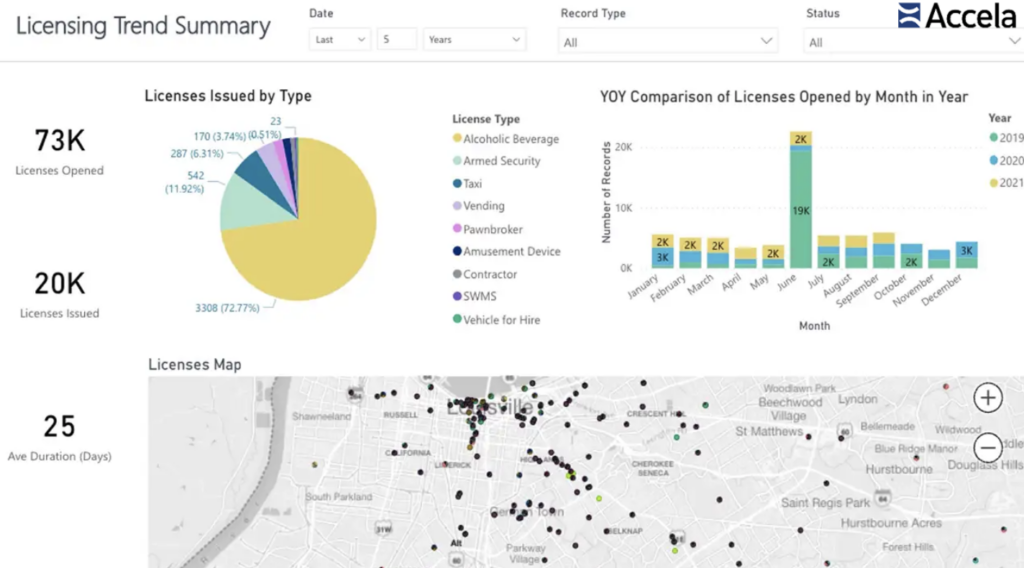
Task: Click the tall green June 19K bar
Action: click(800, 210)
